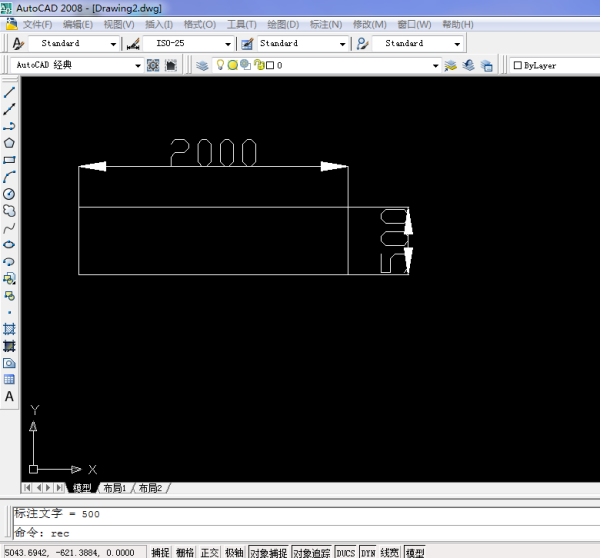This screenshot has width=600, height=558.
Task: Select the Line tool
Action: click(x=9, y=92)
